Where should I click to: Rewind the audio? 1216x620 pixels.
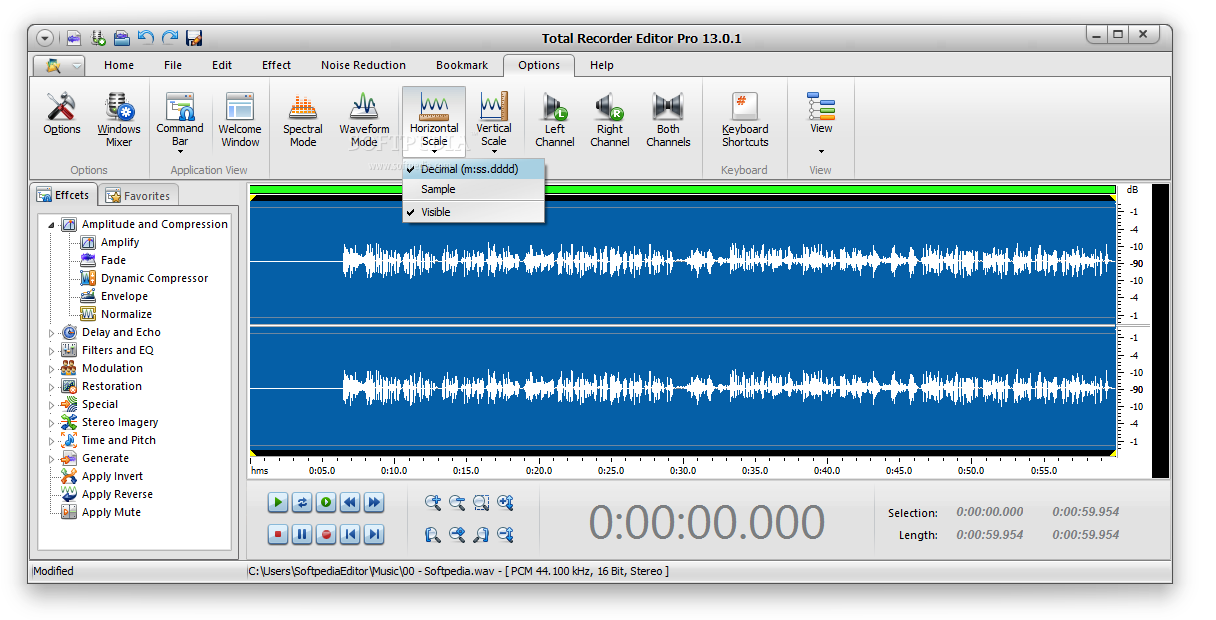tap(350, 503)
